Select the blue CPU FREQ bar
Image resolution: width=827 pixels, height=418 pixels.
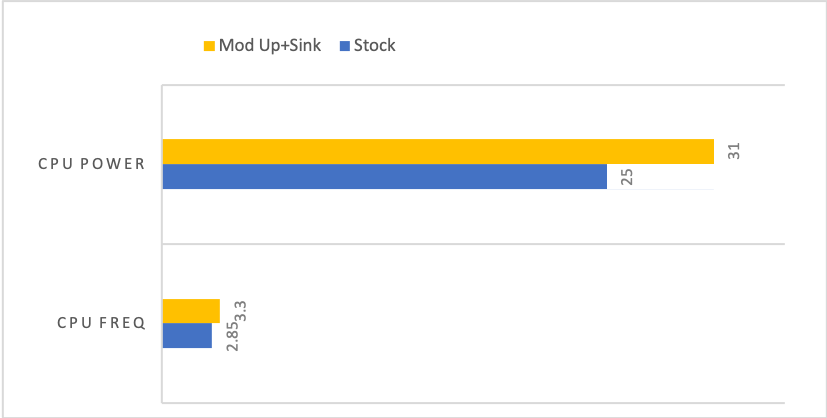[187, 335]
